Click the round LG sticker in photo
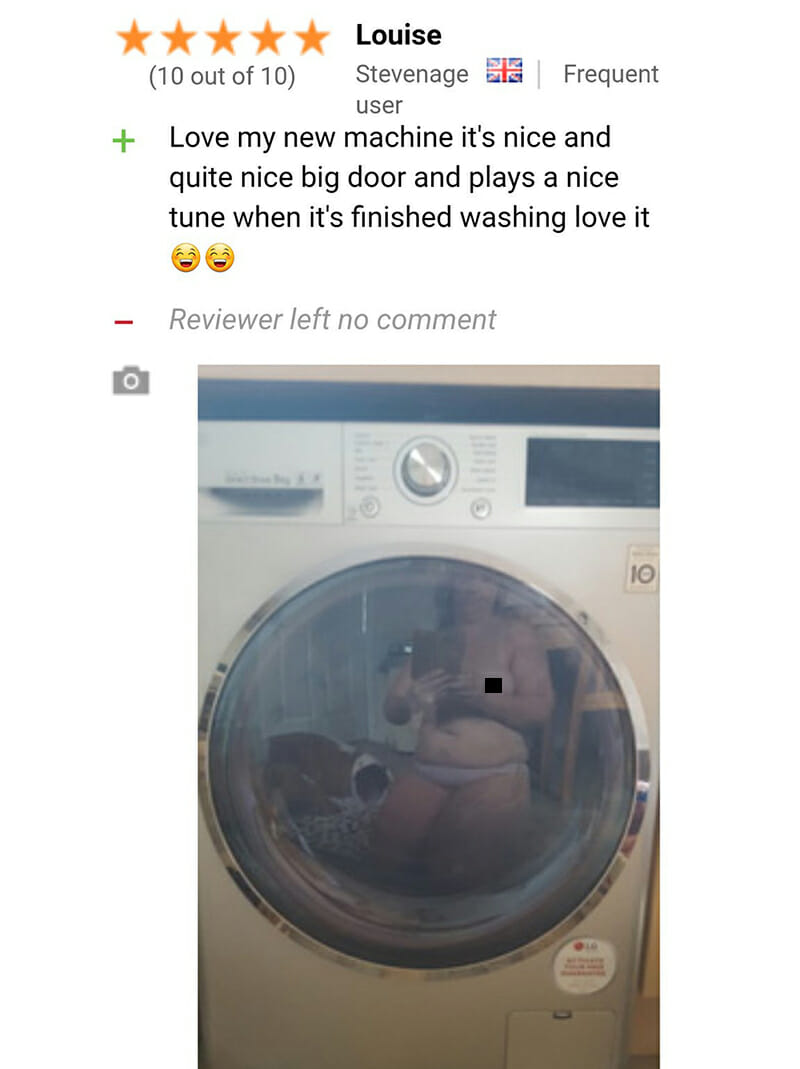The height and width of the screenshot is (1069, 800). (x=584, y=965)
